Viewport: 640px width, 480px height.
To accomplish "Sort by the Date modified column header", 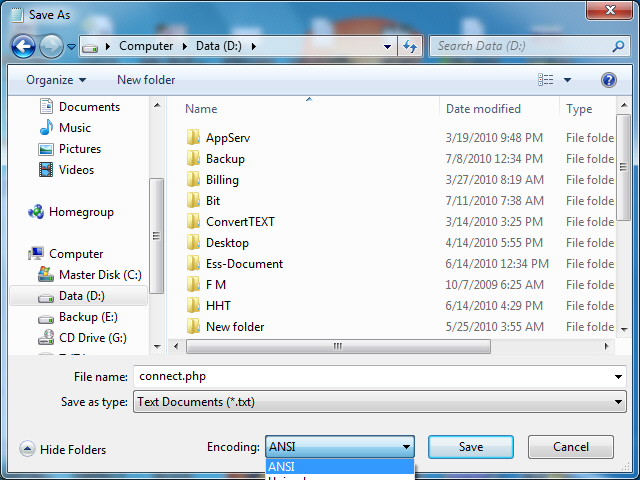I will click(x=483, y=109).
